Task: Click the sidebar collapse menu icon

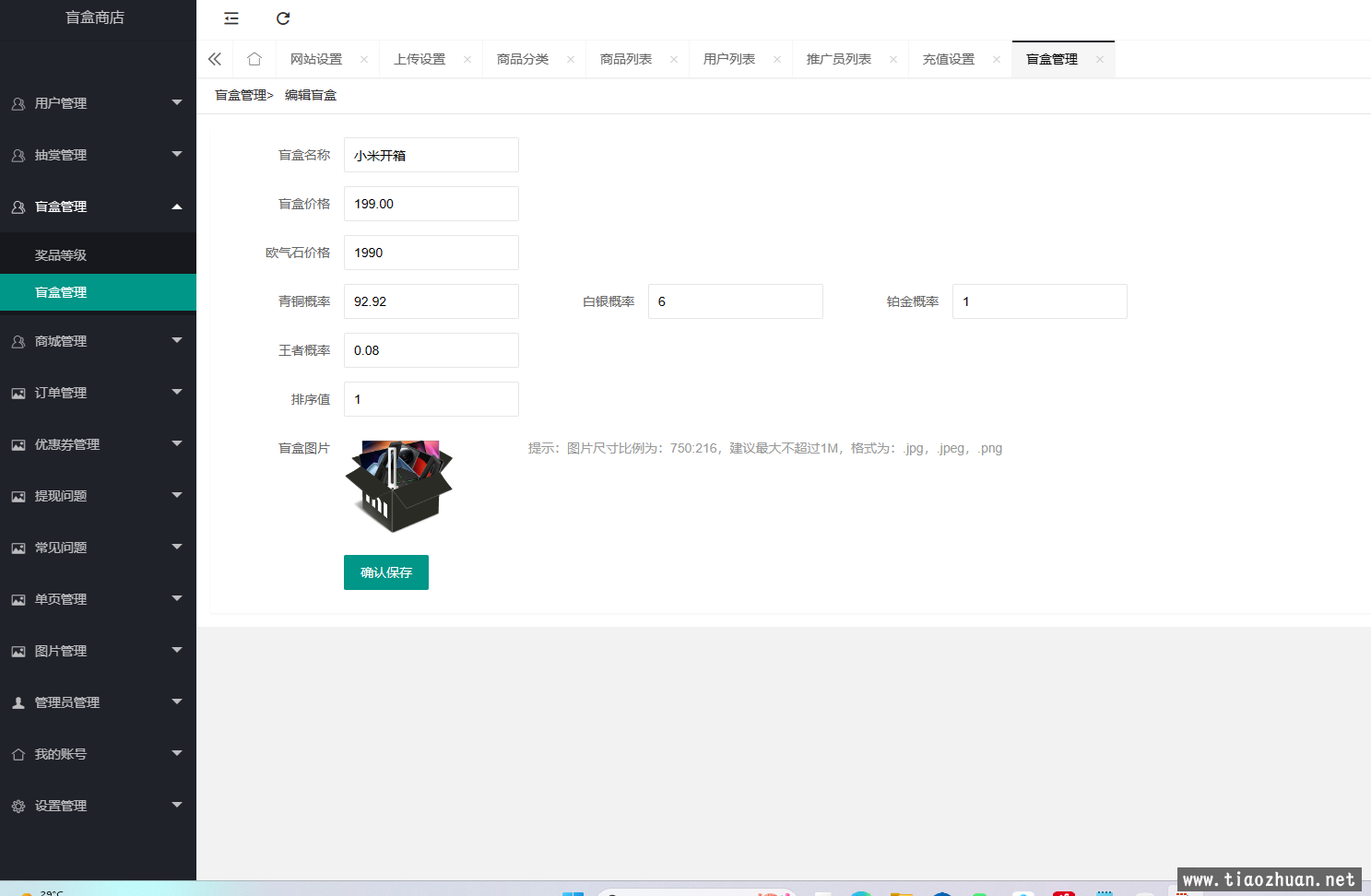Action: (x=231, y=18)
